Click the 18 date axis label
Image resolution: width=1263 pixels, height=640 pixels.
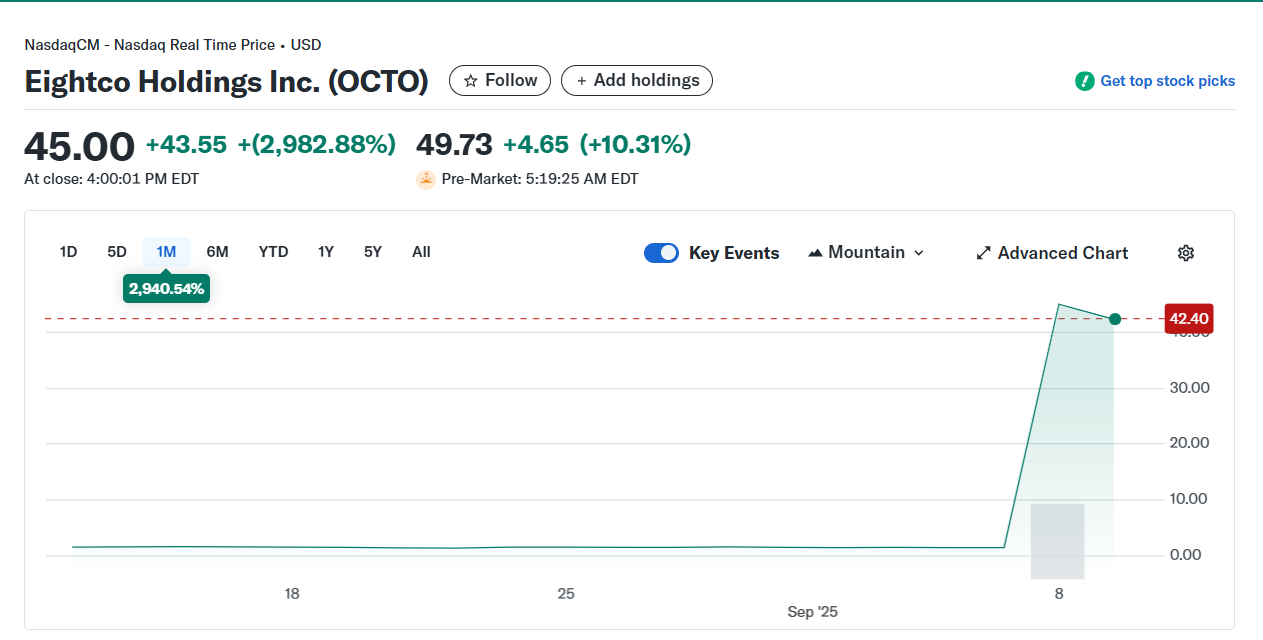[292, 594]
